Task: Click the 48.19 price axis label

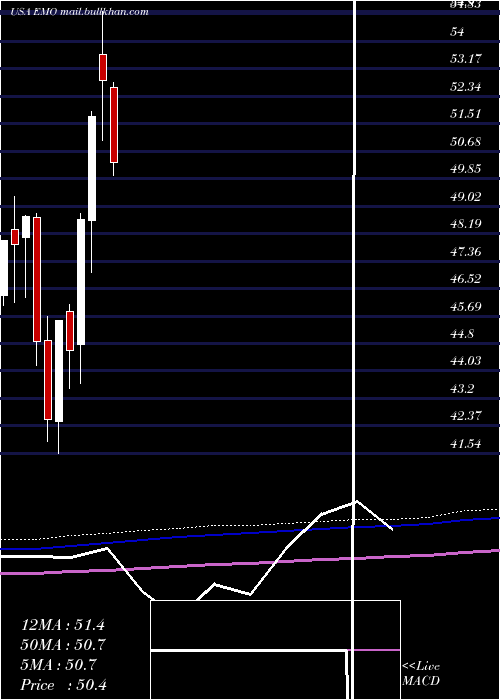Action: coord(466,224)
